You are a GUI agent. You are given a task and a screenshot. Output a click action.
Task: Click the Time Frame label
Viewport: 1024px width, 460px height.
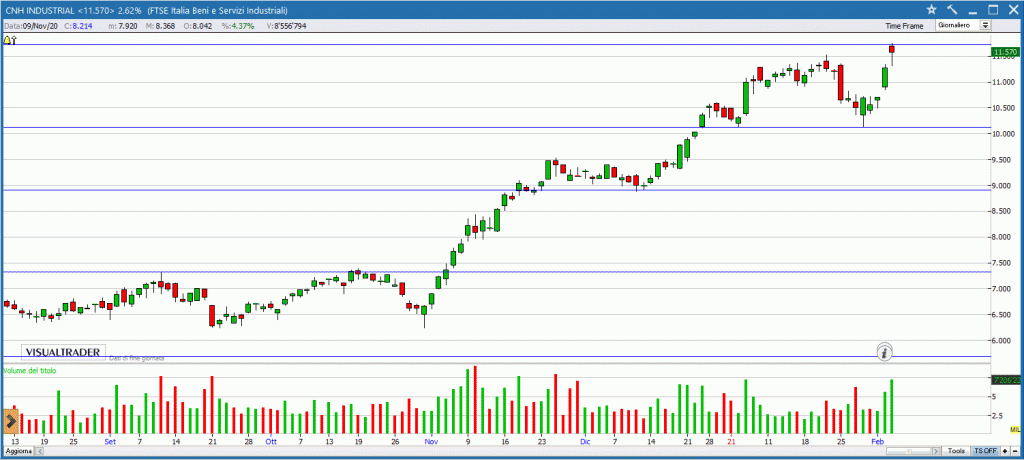coord(904,26)
